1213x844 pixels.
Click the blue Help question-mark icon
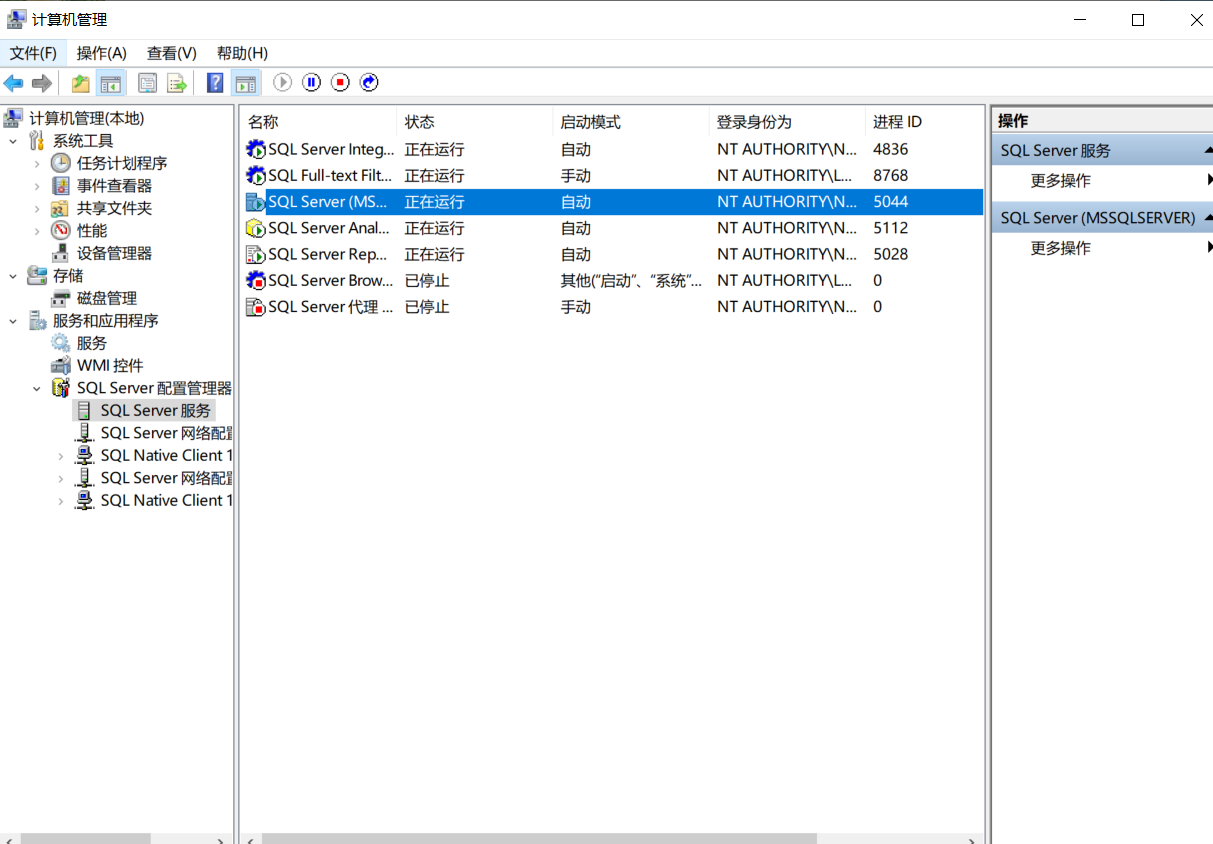[x=215, y=83]
